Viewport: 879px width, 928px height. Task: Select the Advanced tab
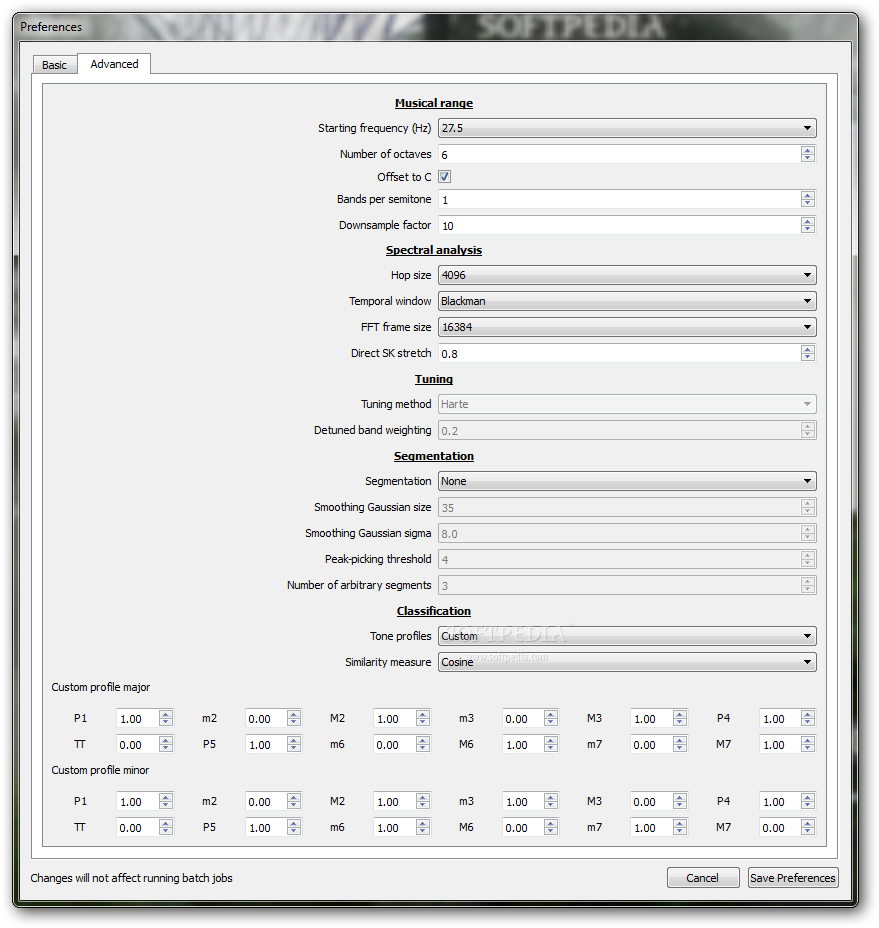[114, 64]
